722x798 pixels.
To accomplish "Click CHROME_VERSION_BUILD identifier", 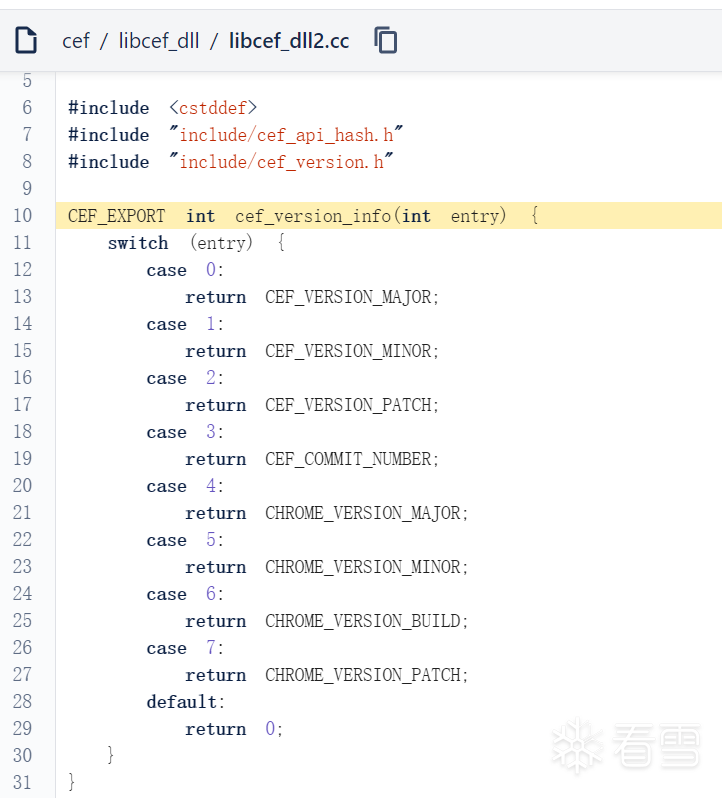I will tap(363, 621).
